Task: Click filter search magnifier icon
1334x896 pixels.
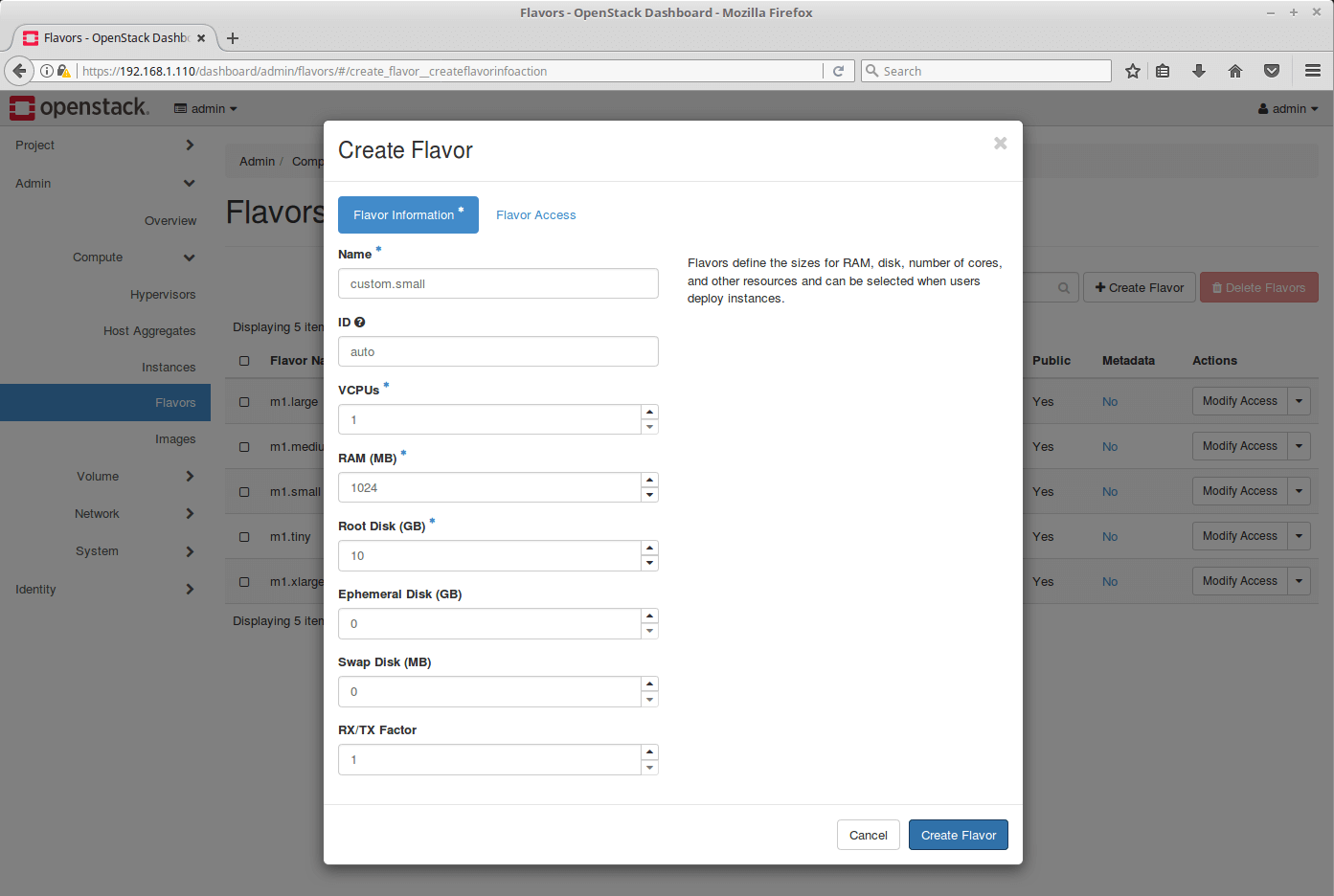Action: [x=1063, y=287]
